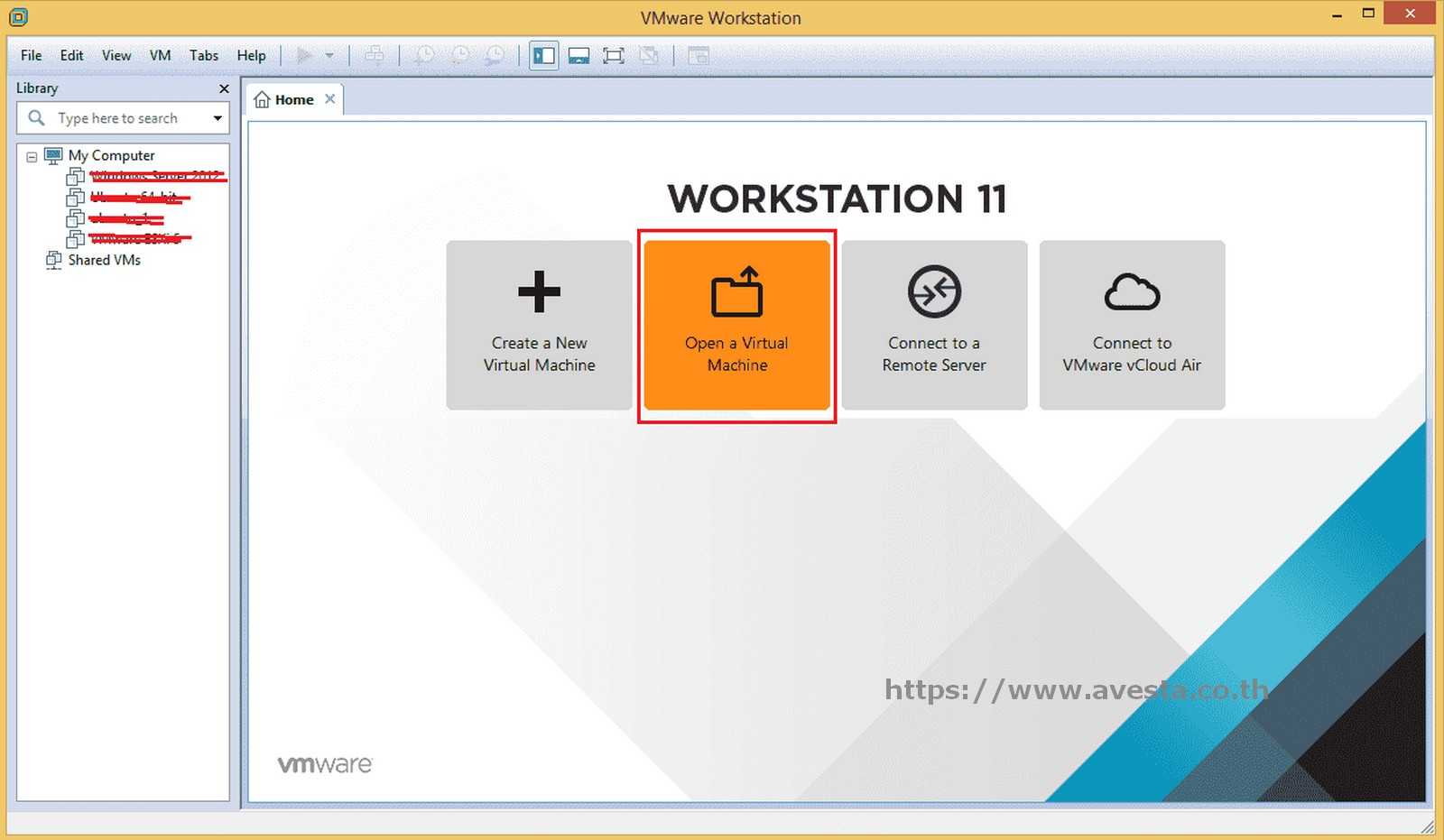Open the Snapshot Manager icon
This screenshot has width=1444, height=840.
[495, 55]
